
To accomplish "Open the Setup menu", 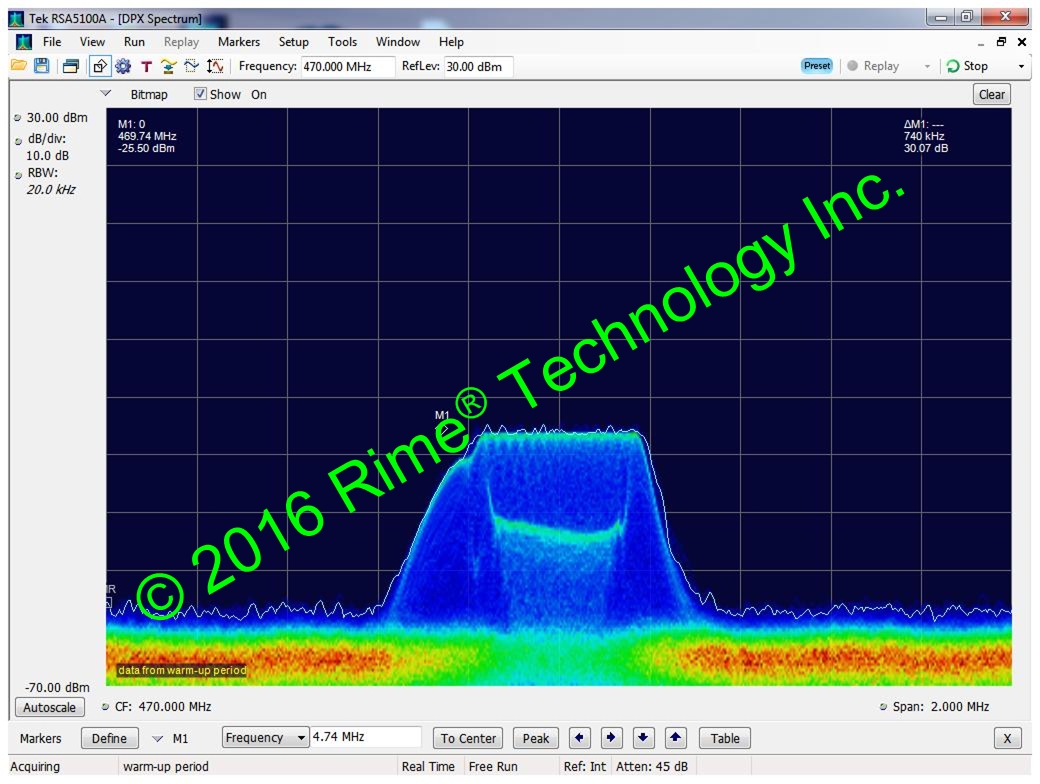I will click(x=294, y=42).
